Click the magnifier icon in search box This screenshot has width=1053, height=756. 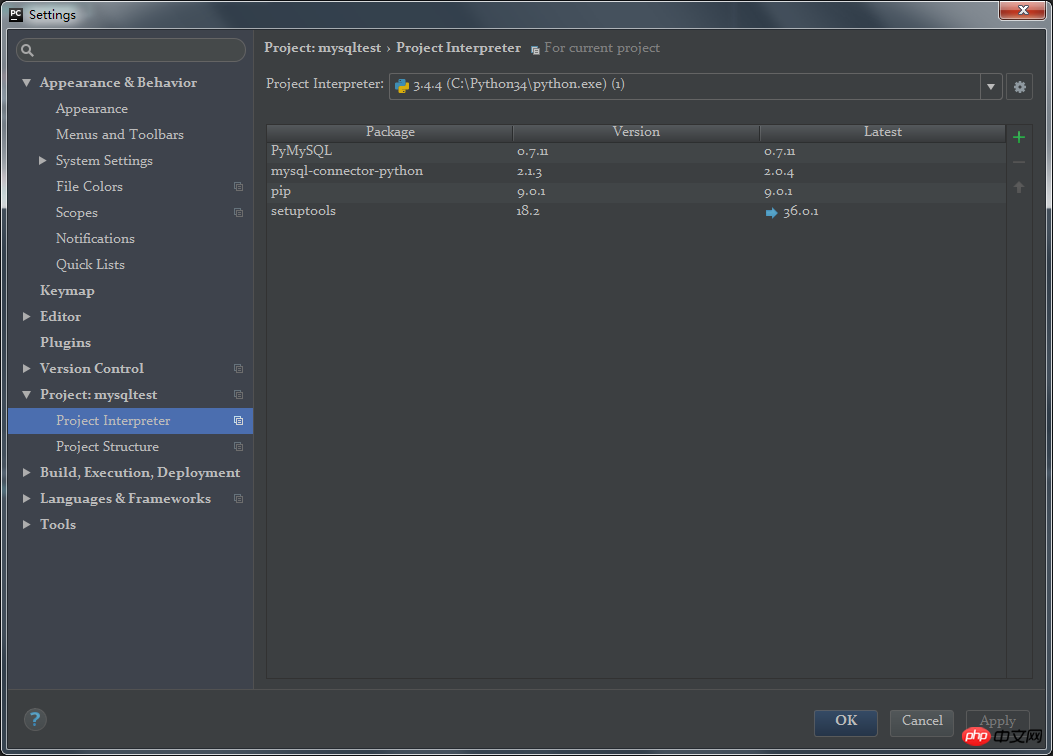(x=28, y=50)
